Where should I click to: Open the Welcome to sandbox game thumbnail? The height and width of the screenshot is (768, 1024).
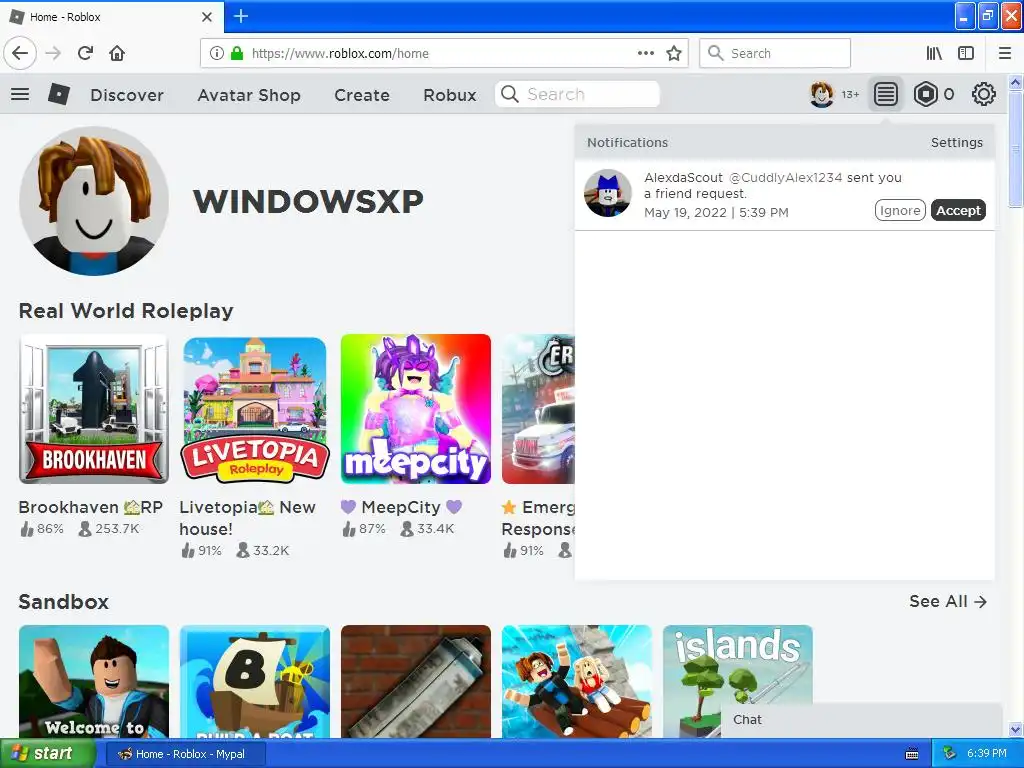94,681
